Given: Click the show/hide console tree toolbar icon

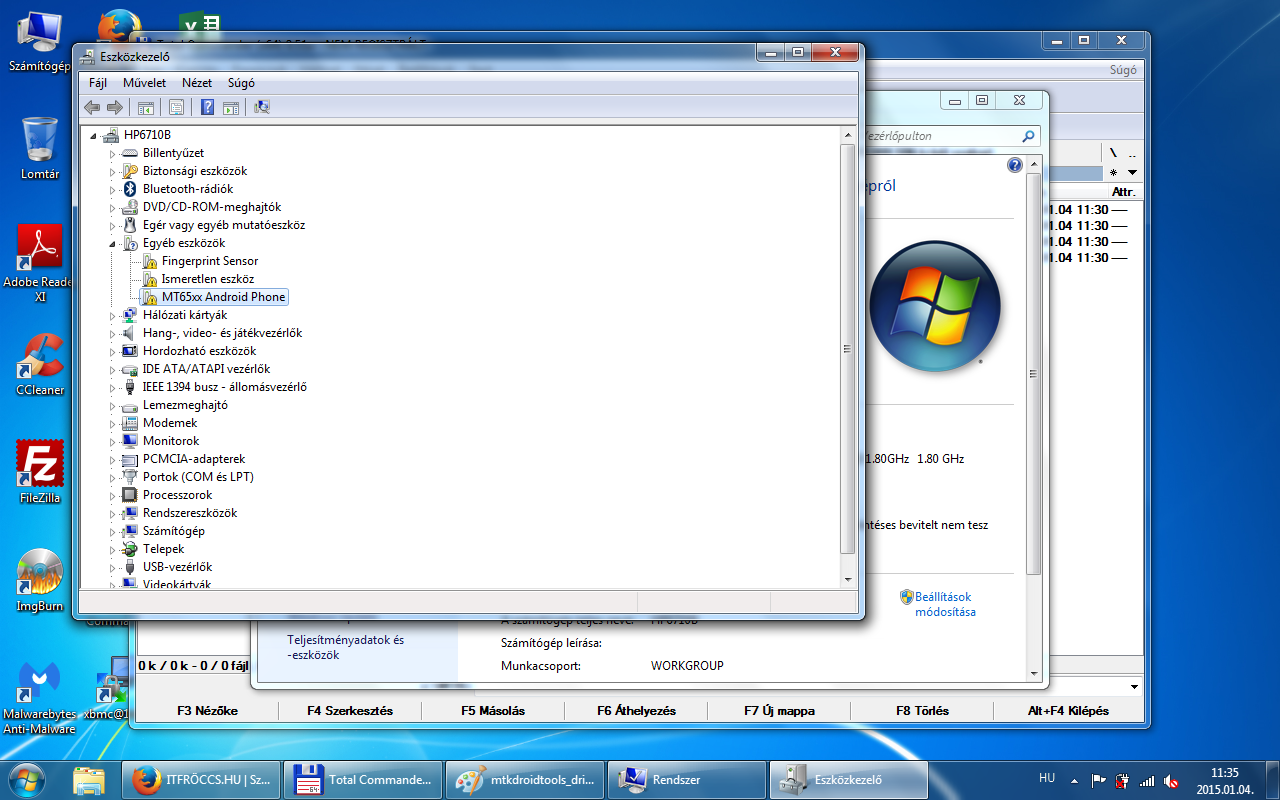Looking at the screenshot, I should [x=146, y=107].
